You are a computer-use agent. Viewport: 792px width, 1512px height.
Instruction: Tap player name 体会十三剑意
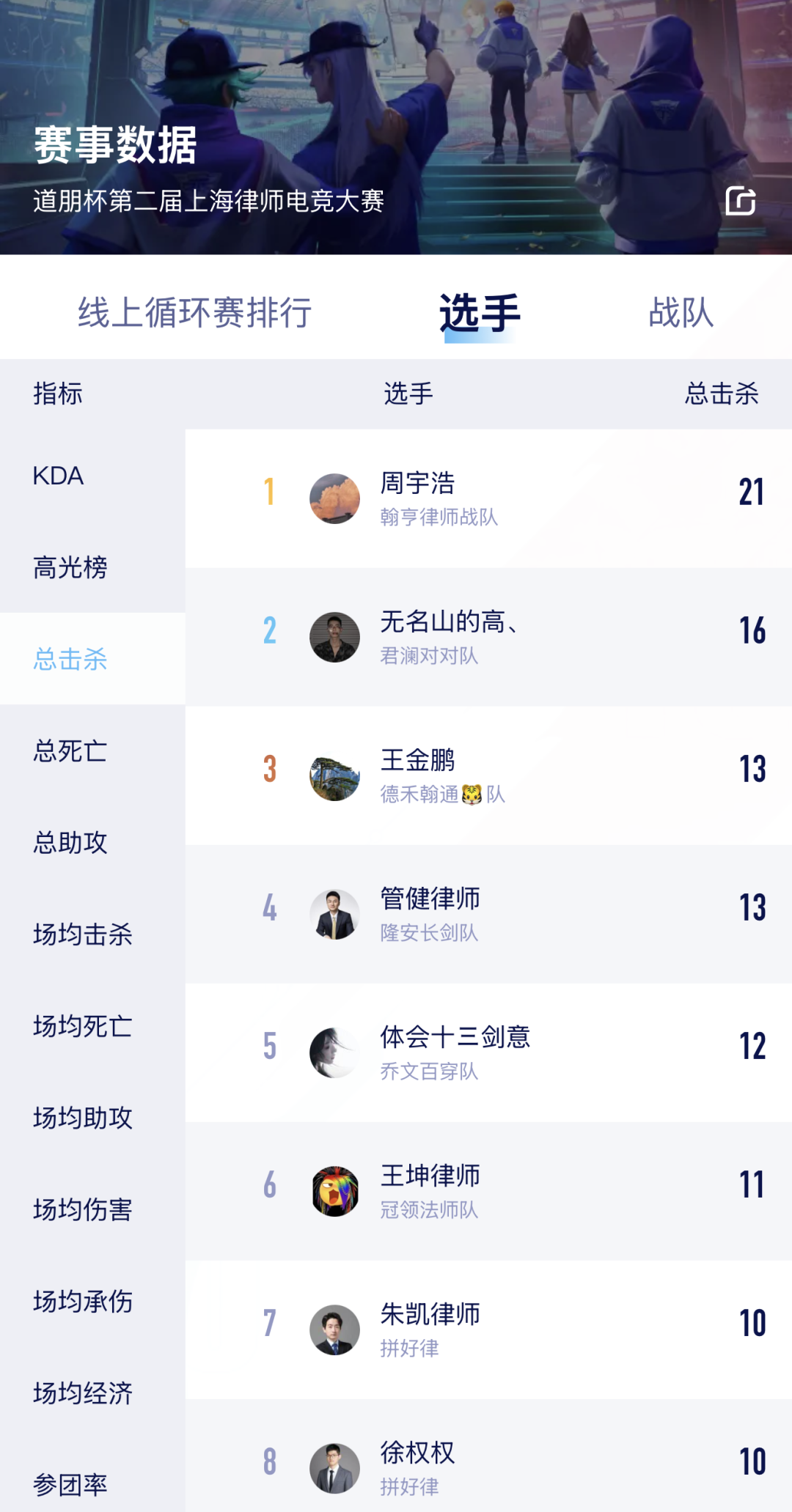[455, 1036]
